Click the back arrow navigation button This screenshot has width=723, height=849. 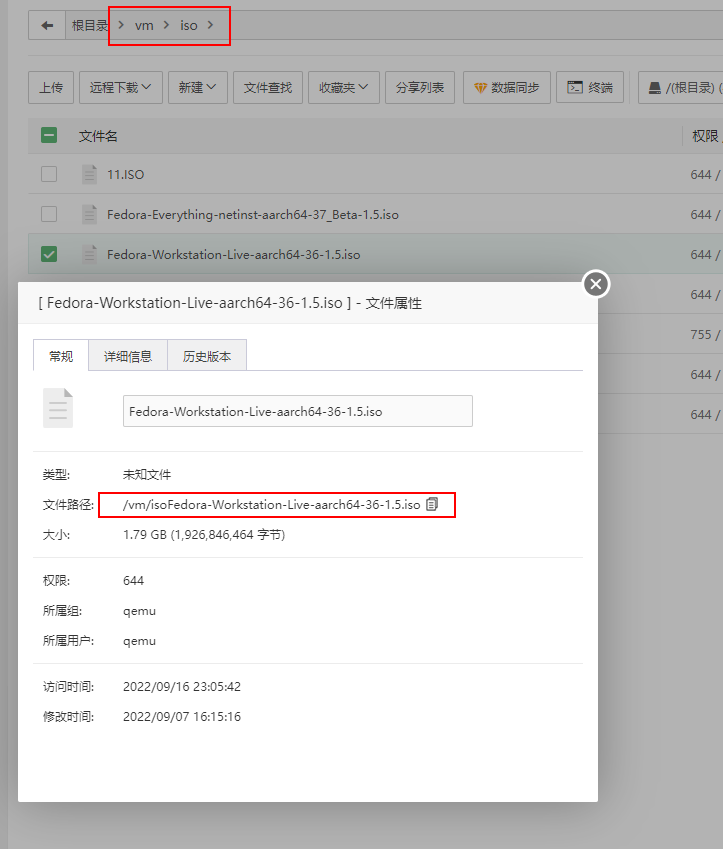click(x=47, y=26)
